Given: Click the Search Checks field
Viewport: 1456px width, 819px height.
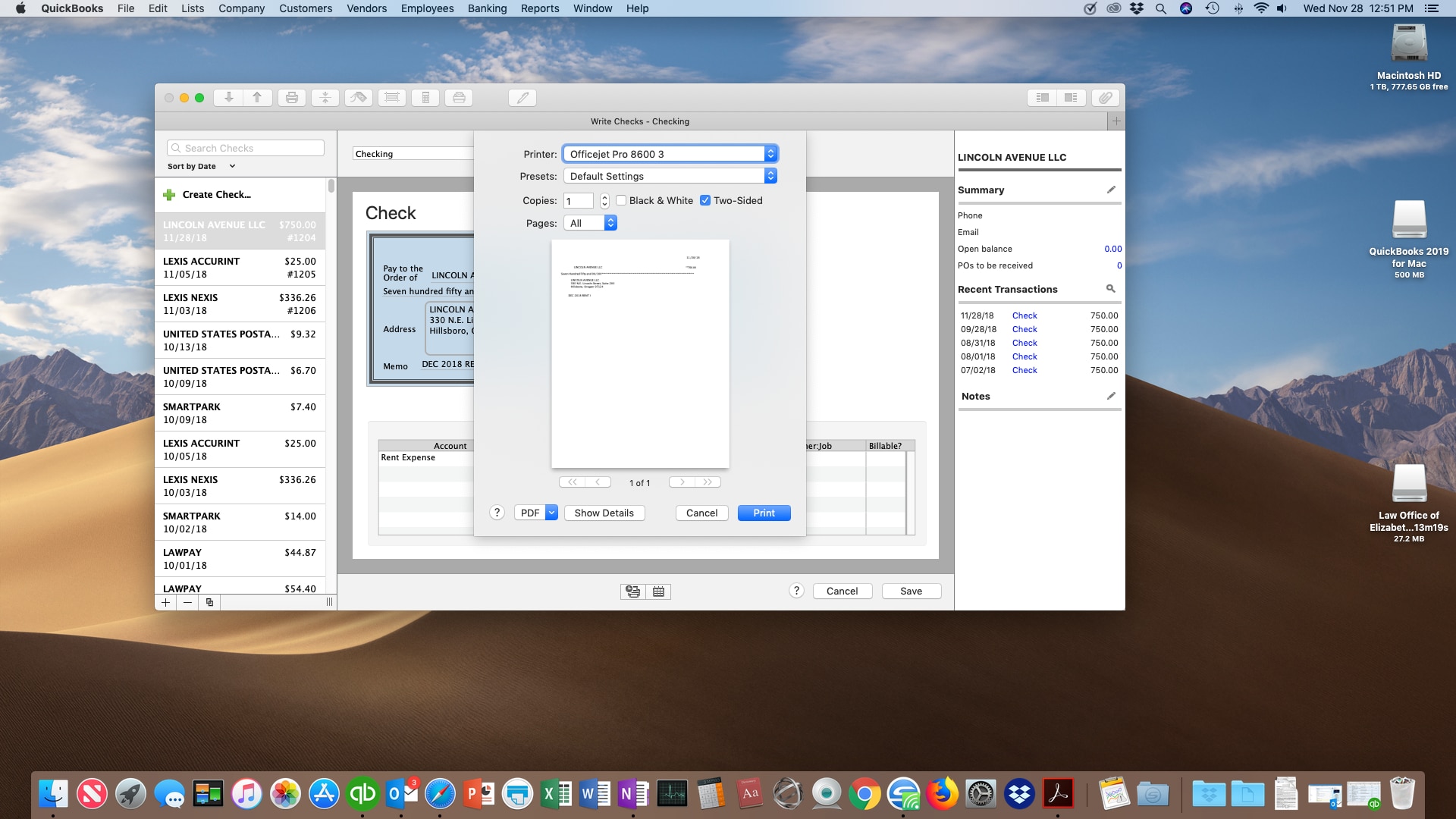Looking at the screenshot, I should [246, 148].
